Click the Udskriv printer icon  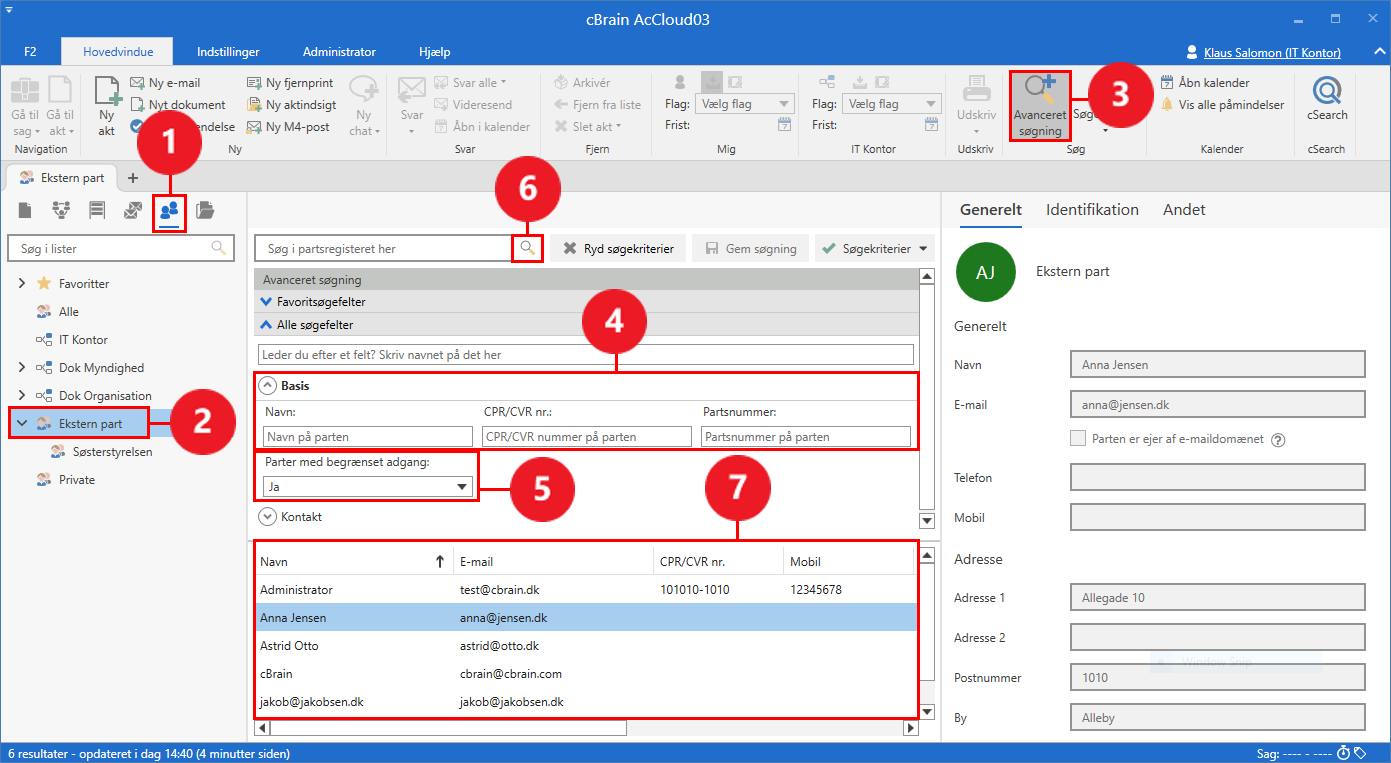(976, 91)
